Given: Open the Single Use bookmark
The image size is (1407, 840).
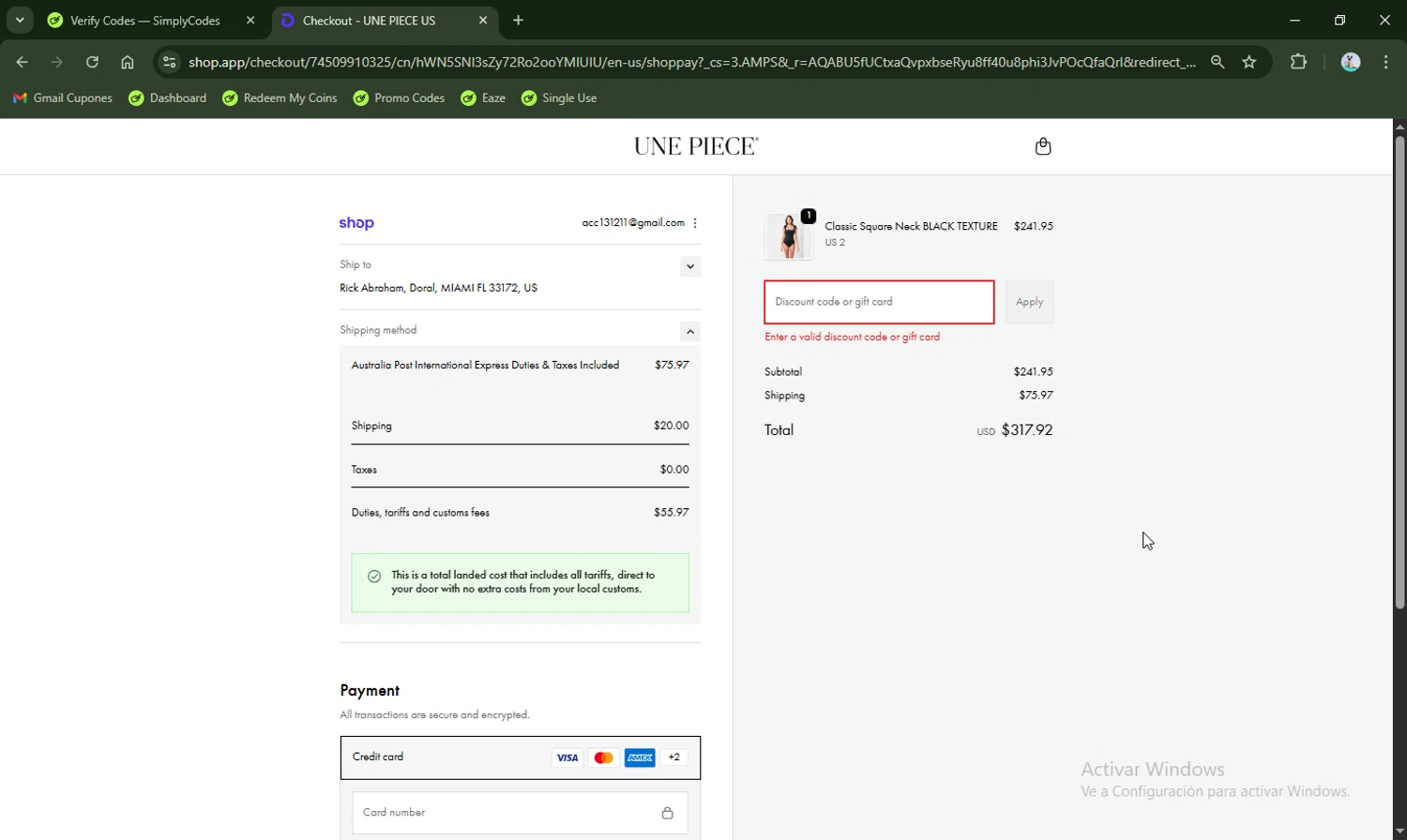Looking at the screenshot, I should click(559, 97).
